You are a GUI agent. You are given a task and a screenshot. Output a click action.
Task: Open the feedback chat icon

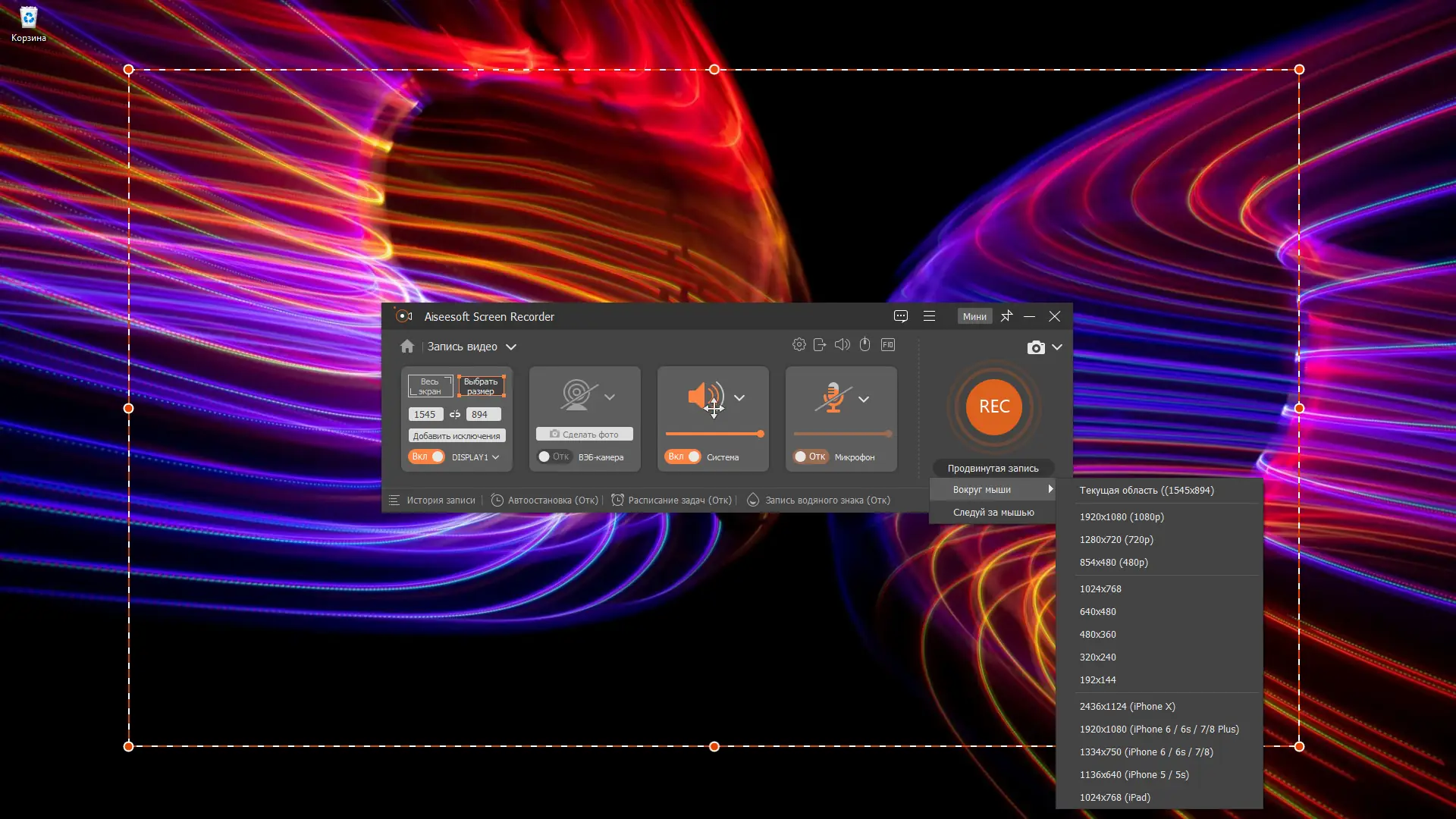pyautogui.click(x=901, y=316)
